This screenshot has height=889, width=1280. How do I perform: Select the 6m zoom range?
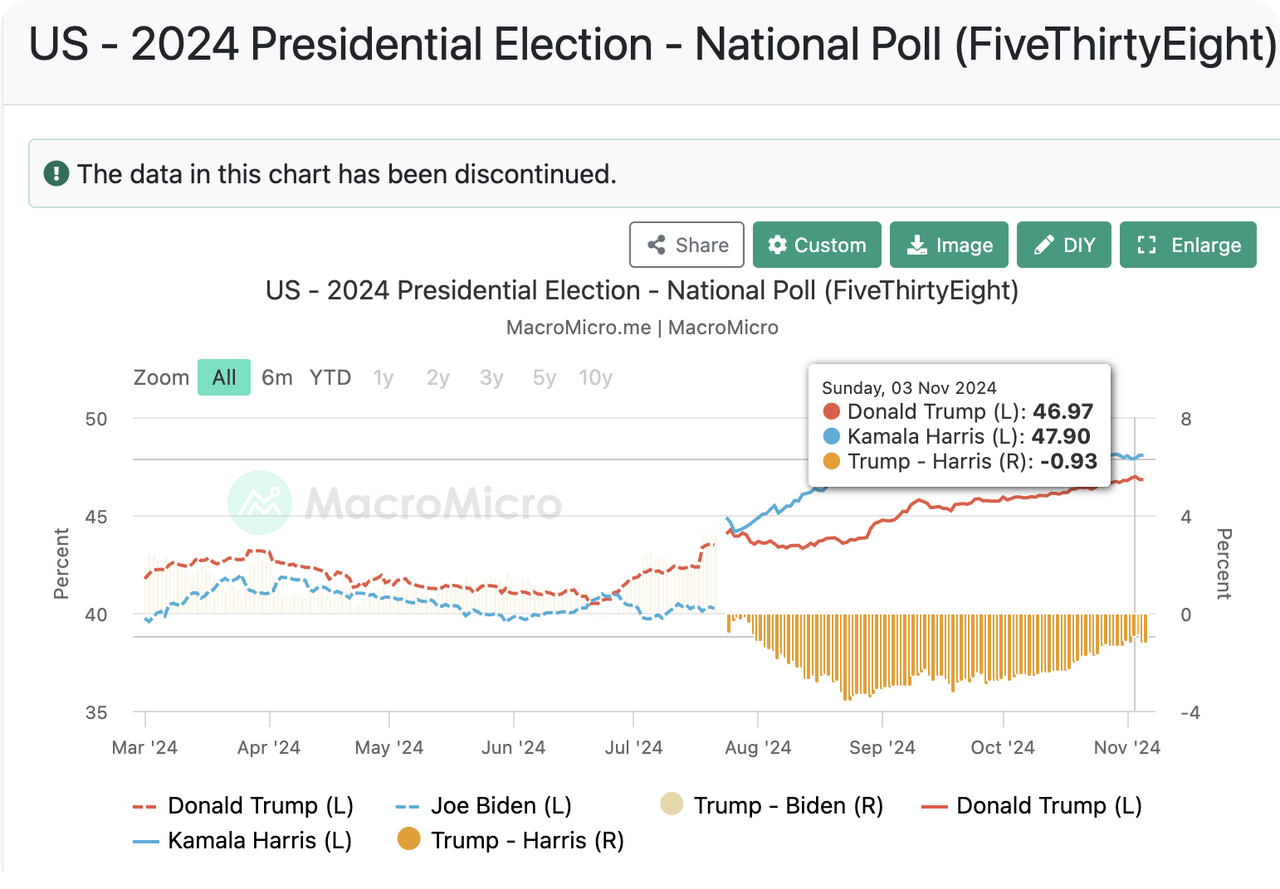pyautogui.click(x=277, y=377)
